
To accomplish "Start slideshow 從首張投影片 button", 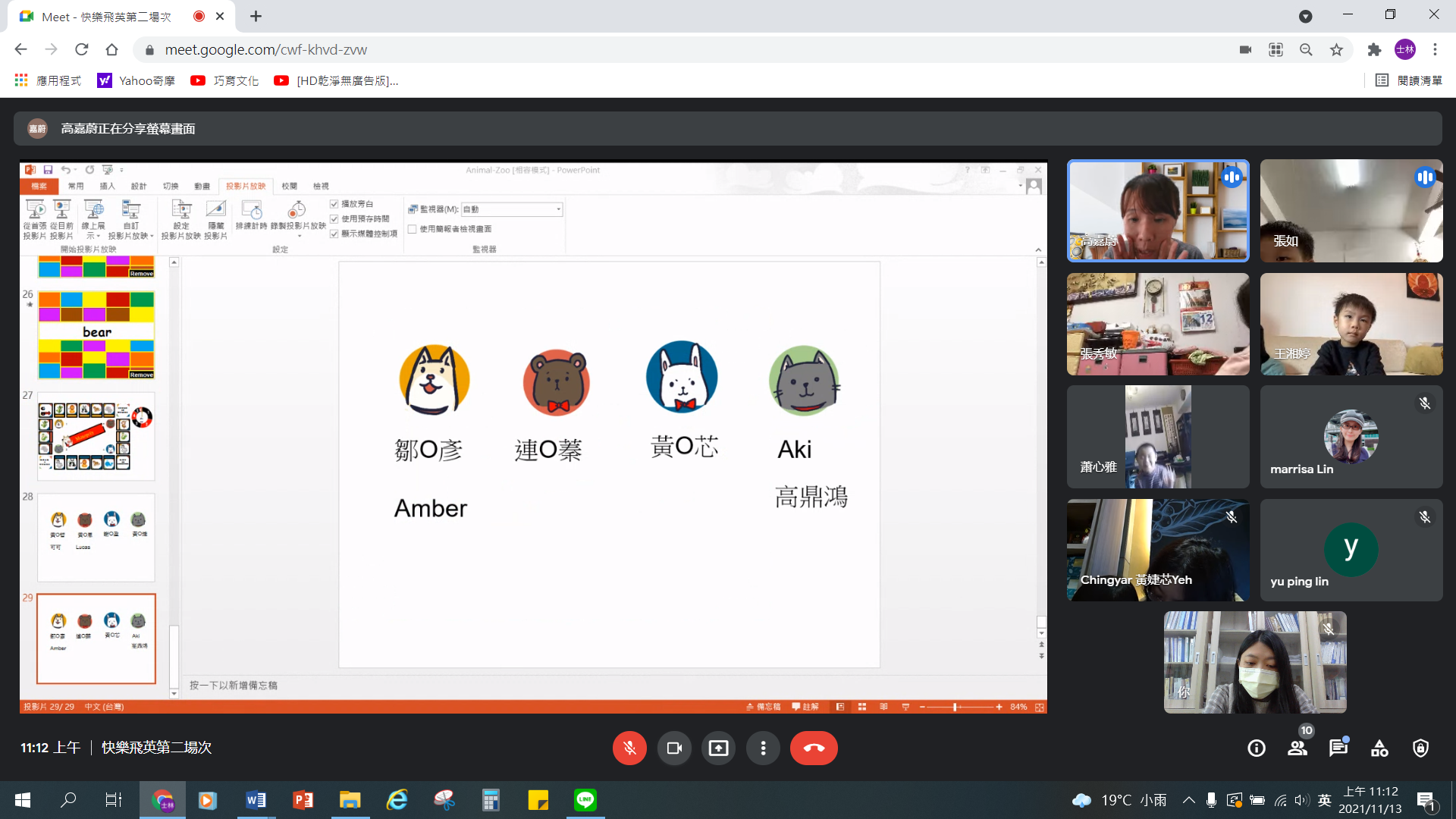I will coord(35,219).
